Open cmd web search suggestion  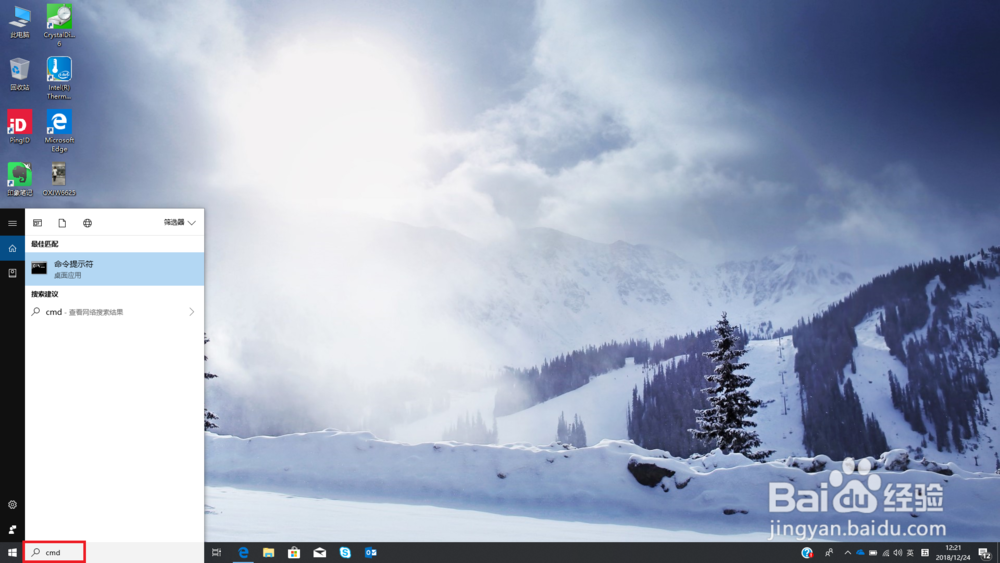point(115,312)
